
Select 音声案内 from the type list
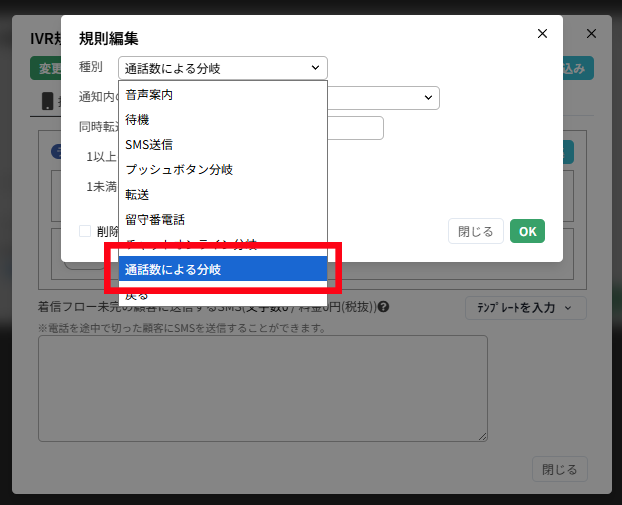point(223,95)
